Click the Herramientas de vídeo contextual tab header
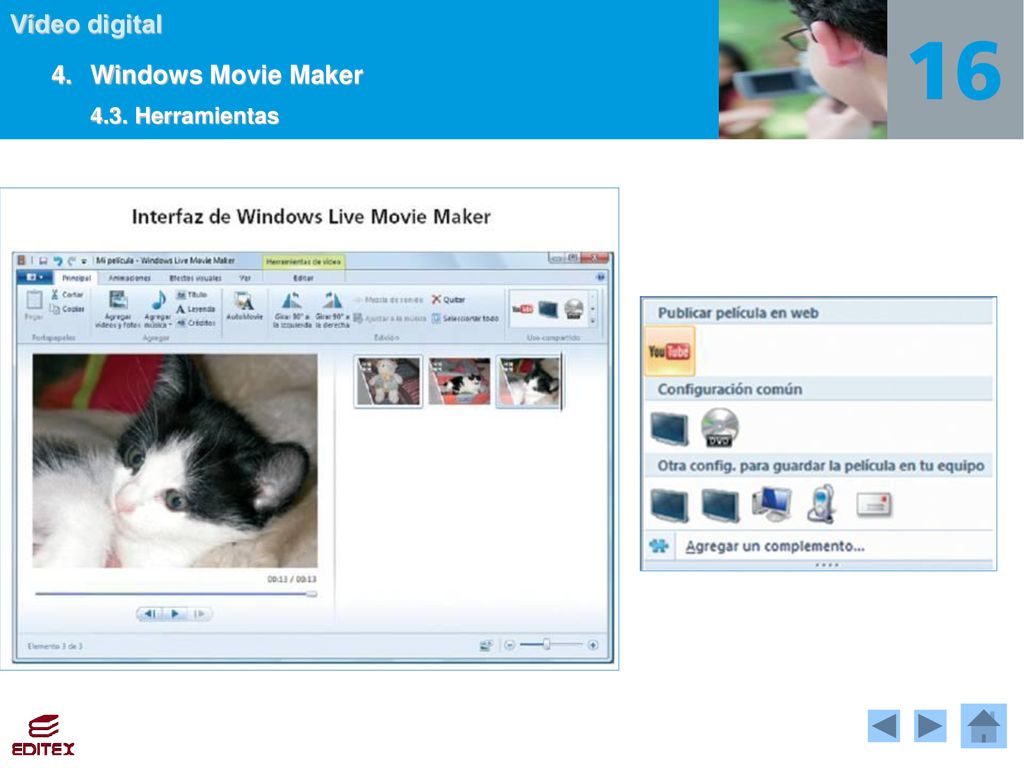 coord(304,262)
